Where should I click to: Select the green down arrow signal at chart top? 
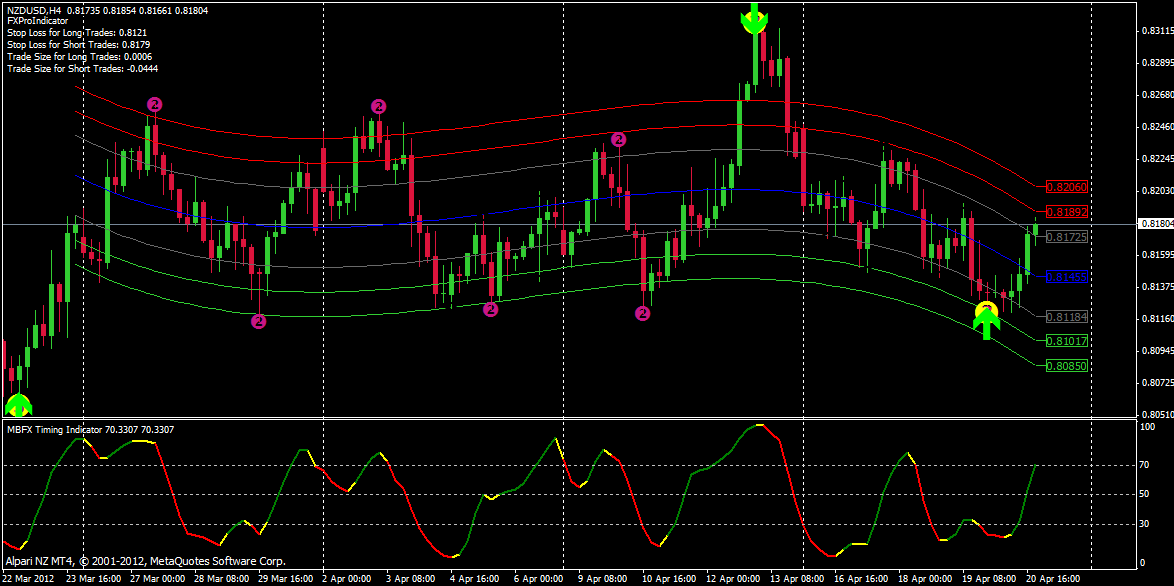(754, 18)
